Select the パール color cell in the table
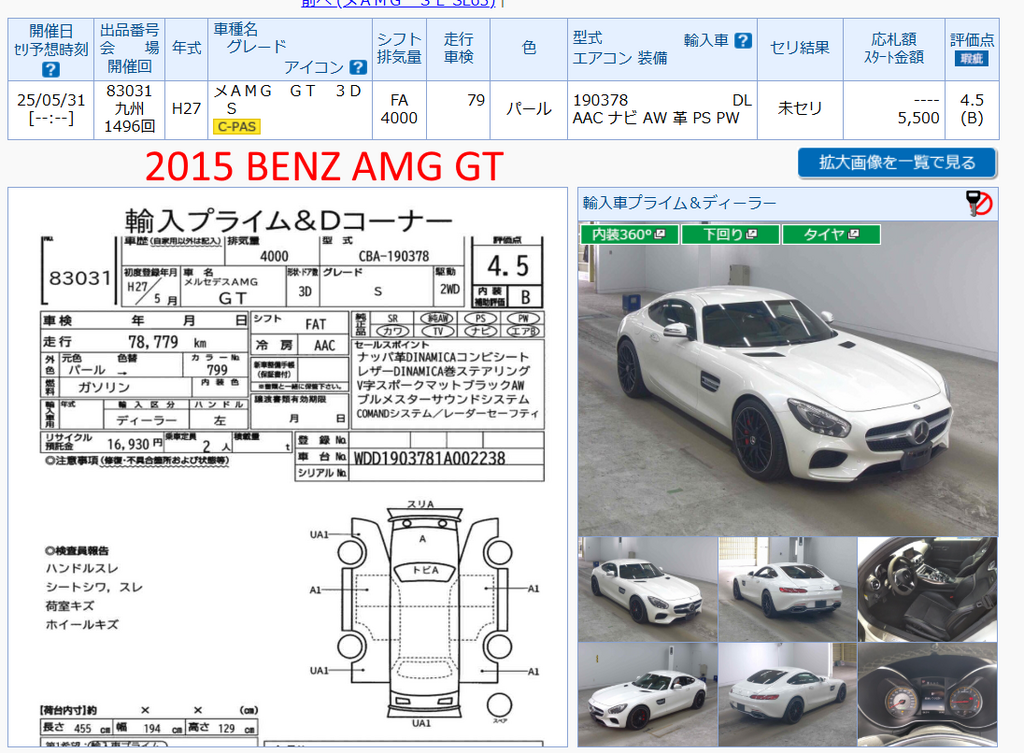 [528, 110]
